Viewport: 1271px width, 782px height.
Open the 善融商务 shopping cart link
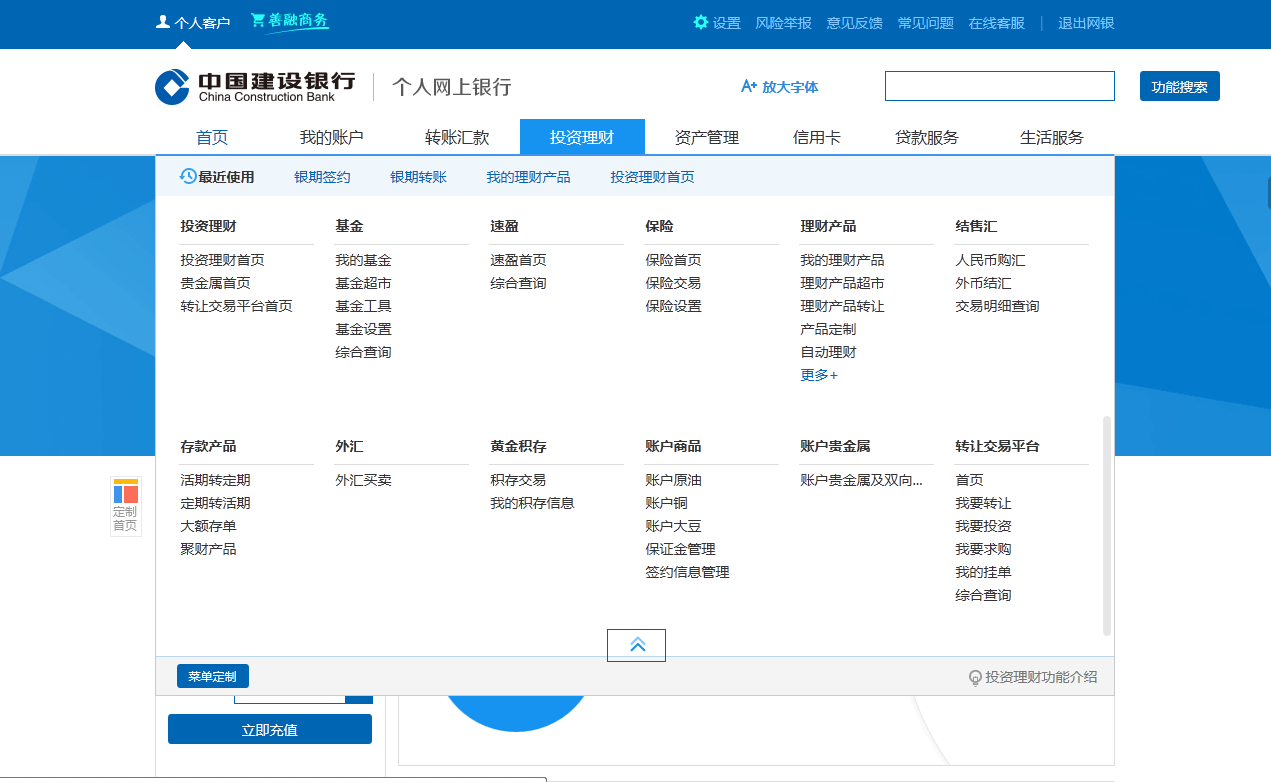(289, 21)
